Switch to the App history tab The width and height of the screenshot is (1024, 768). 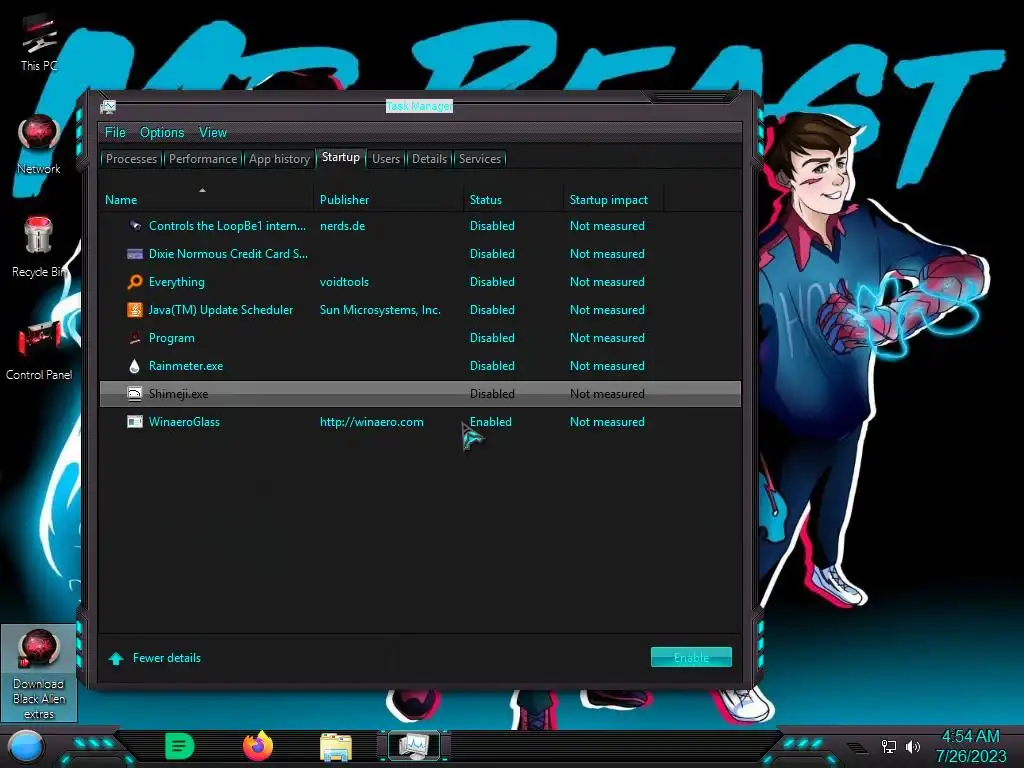point(280,159)
